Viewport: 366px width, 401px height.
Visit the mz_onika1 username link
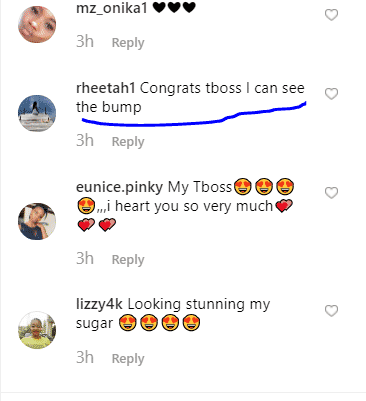pos(112,8)
